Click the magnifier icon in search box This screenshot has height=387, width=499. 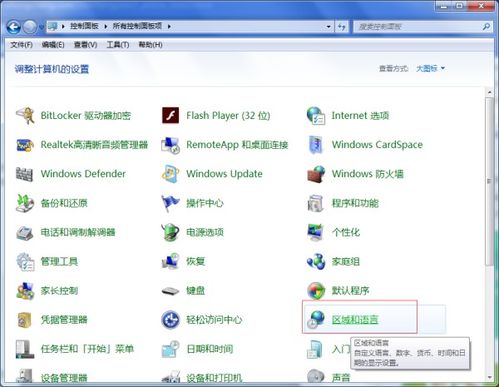(x=486, y=27)
